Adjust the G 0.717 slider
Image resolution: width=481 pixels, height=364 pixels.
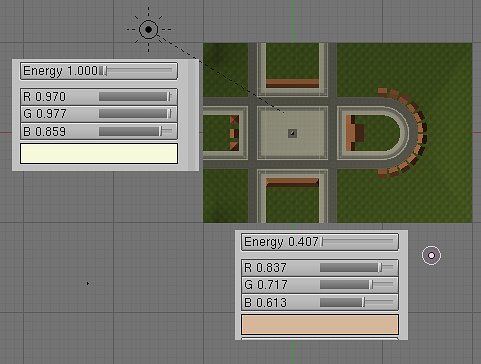click(320, 285)
